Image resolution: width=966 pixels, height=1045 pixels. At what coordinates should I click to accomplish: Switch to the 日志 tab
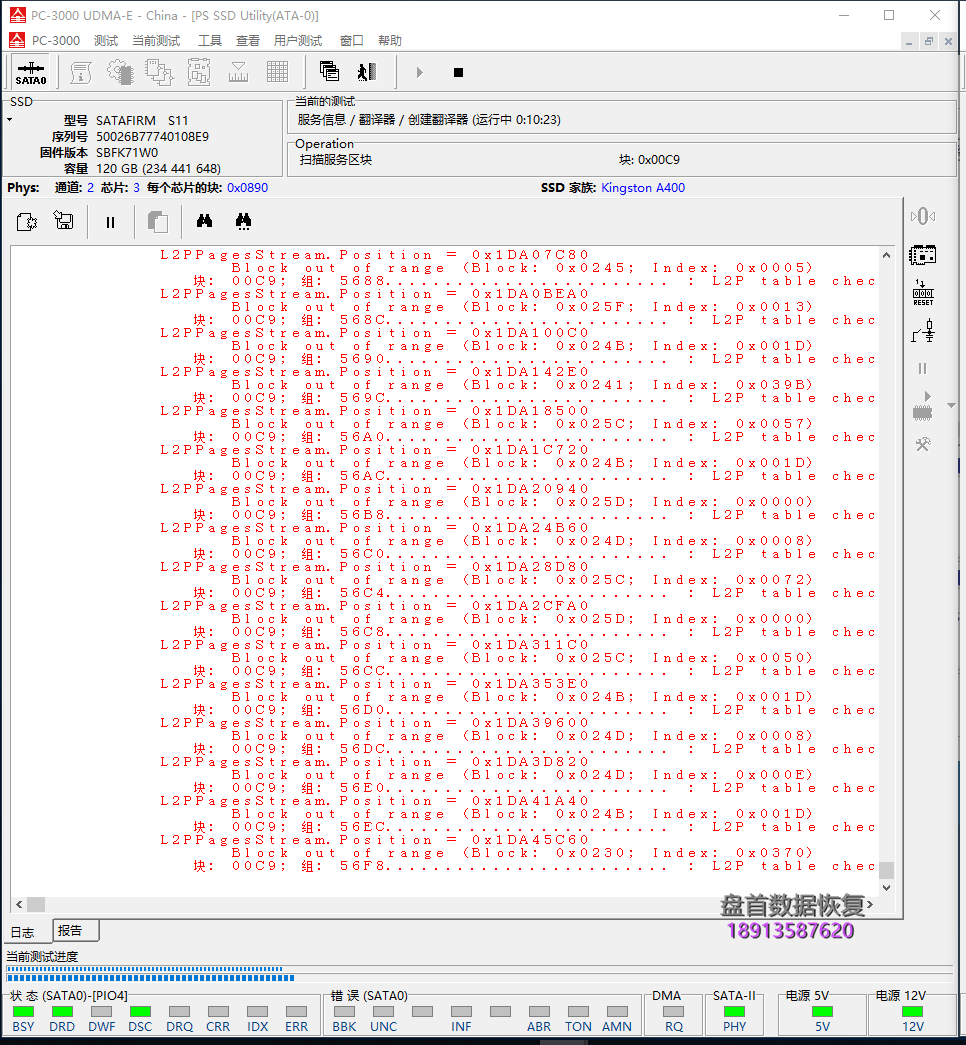point(24,932)
